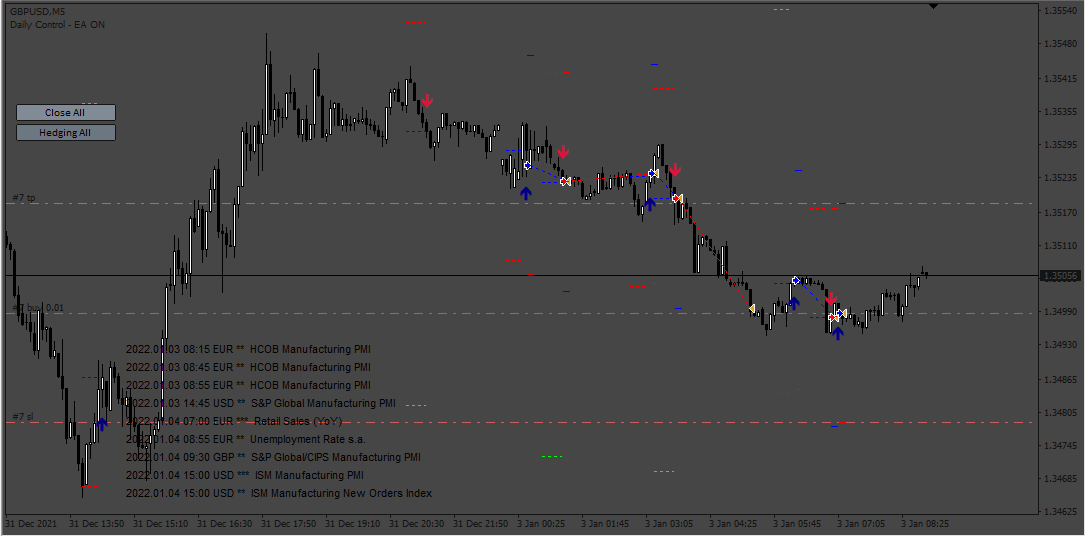This screenshot has width=1086, height=536.
Task: Click the 'Daily Control - EA ON' label
Action: coord(57,24)
